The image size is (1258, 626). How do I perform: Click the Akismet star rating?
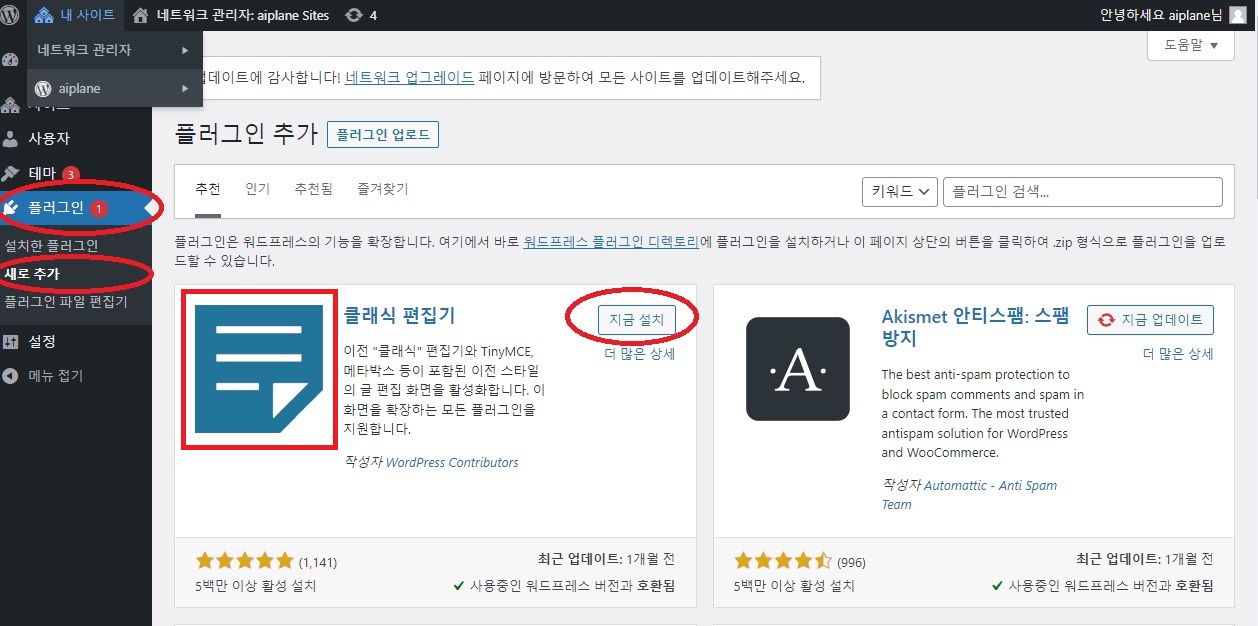click(783, 560)
